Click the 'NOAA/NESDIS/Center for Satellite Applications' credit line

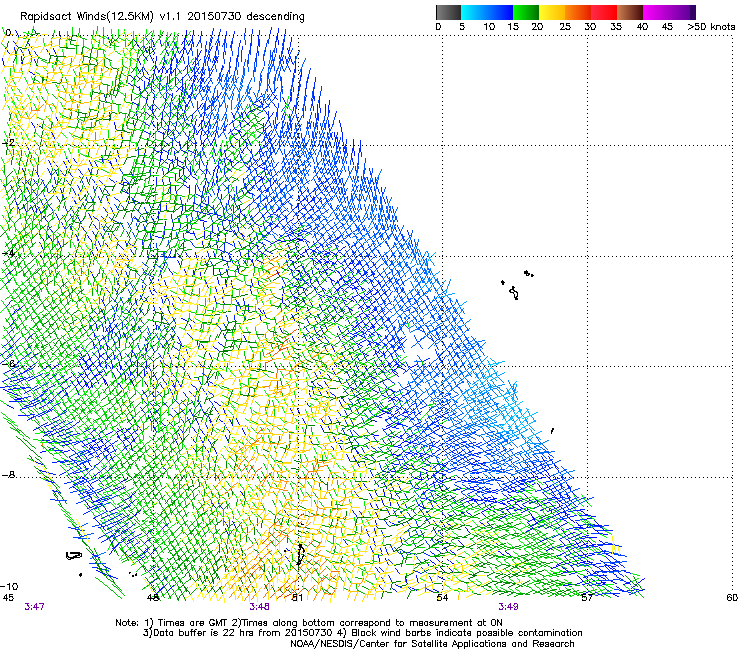(x=432, y=644)
